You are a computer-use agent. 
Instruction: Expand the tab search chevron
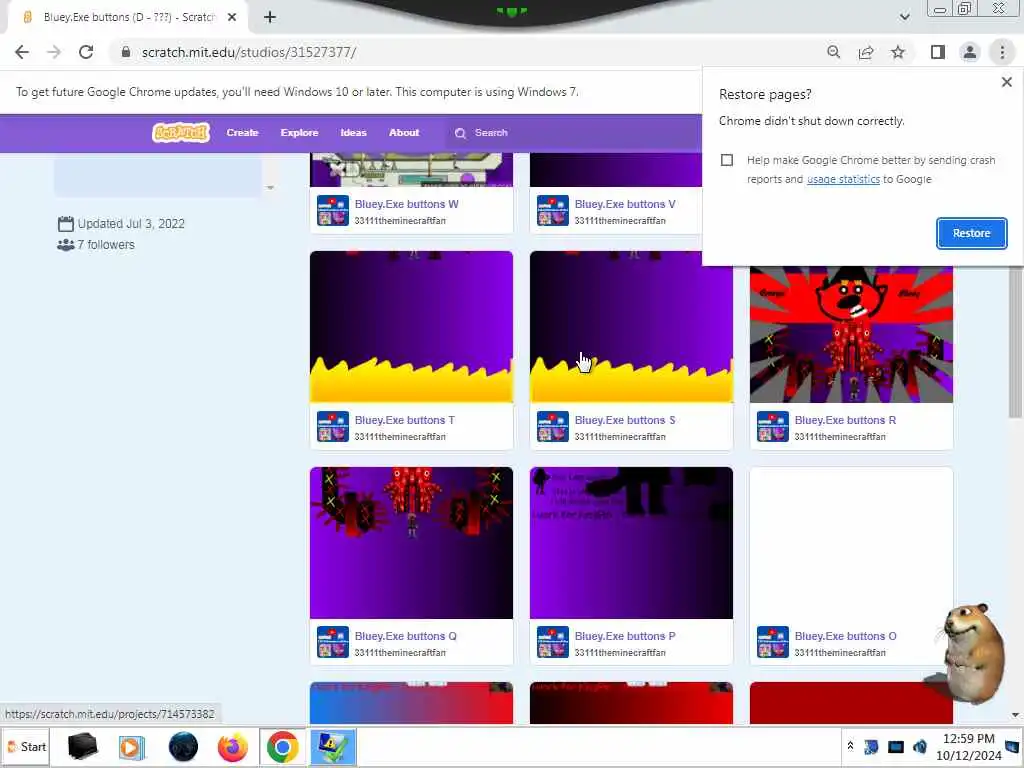[x=904, y=17]
